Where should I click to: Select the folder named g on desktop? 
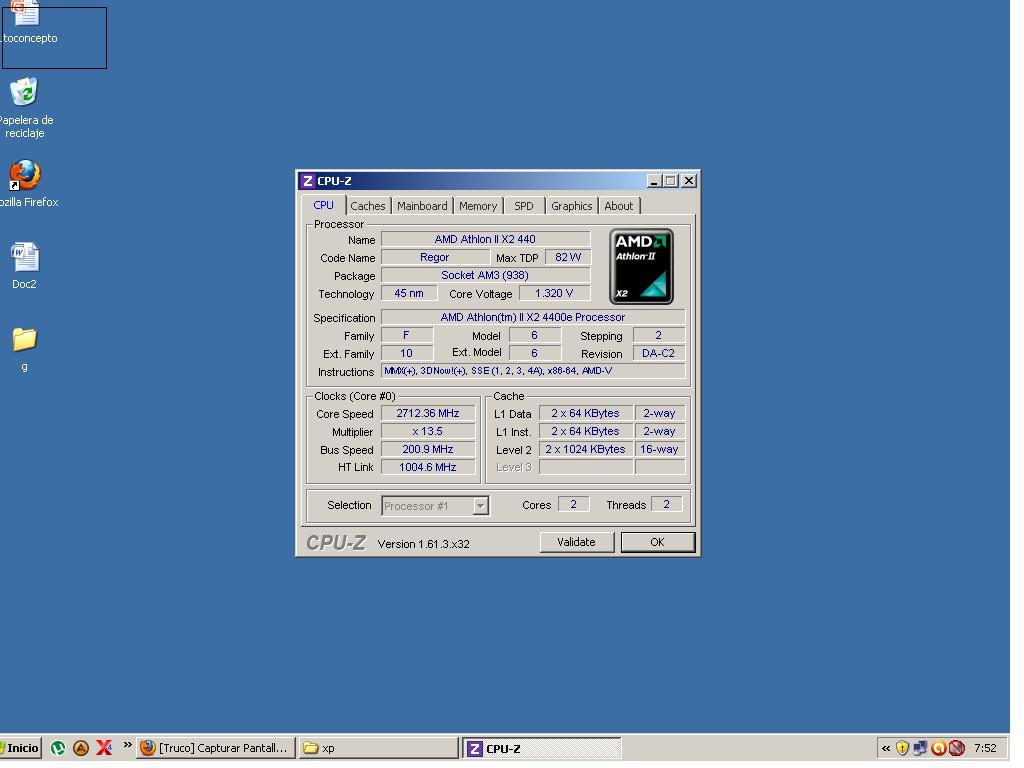(24, 340)
